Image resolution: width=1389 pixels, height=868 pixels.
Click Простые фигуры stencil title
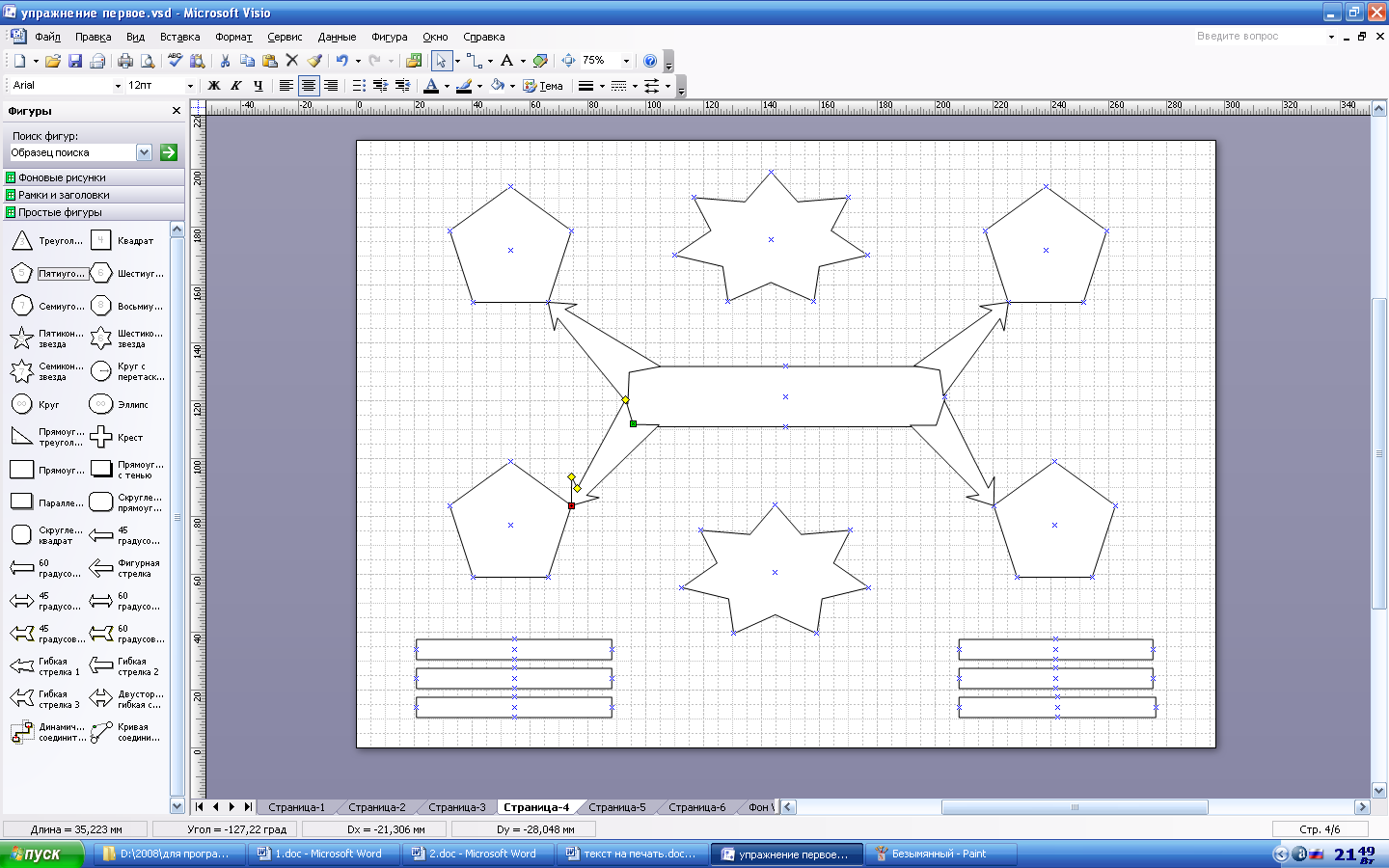(x=93, y=212)
